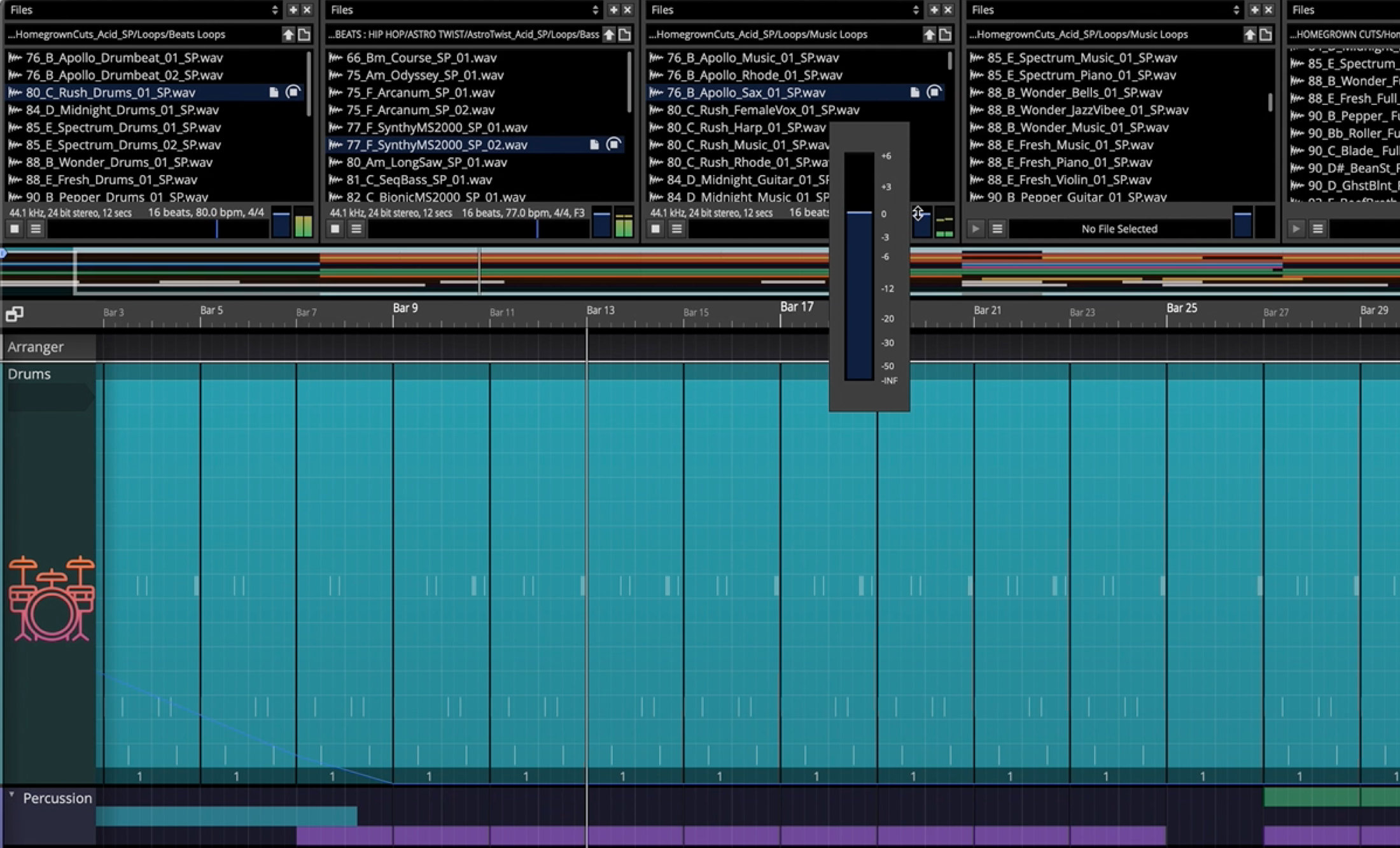Image resolution: width=1400 pixels, height=848 pixels.
Task: Open the Files dropdown of the third browser
Action: click(x=915, y=10)
